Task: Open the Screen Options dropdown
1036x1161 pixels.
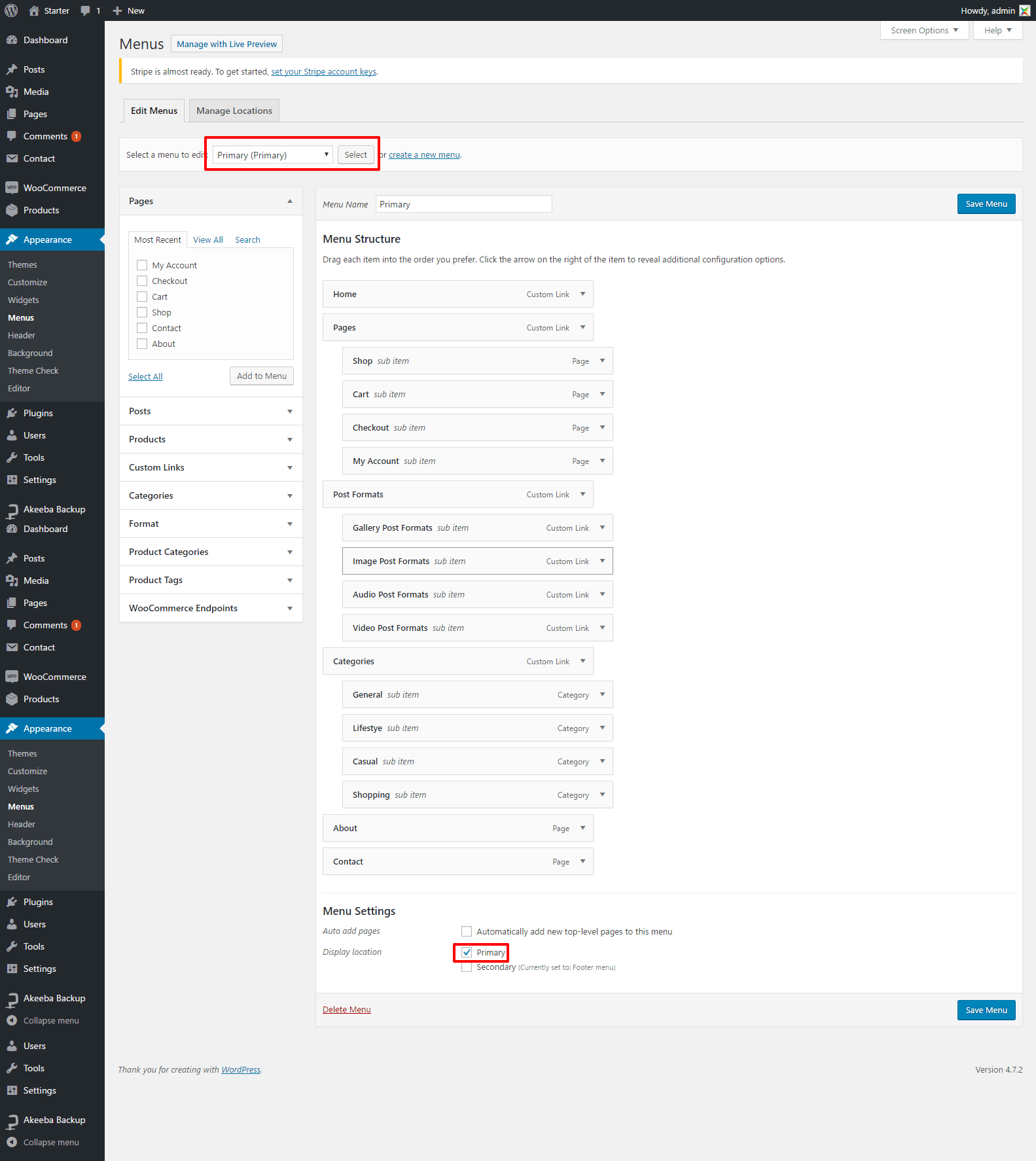Action: pyautogui.click(x=924, y=30)
